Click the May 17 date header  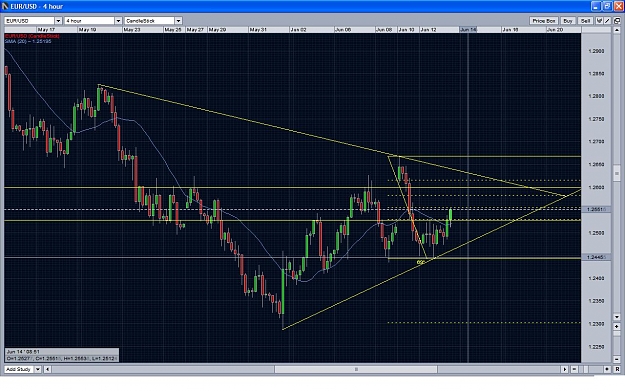pyautogui.click(x=47, y=30)
